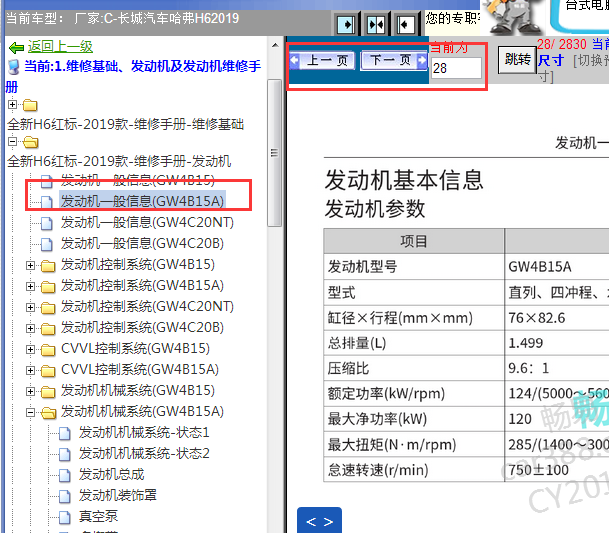Click the 缸径×行程(mm×mm) table cell
Screen dimensions: 609x533
tap(414, 317)
